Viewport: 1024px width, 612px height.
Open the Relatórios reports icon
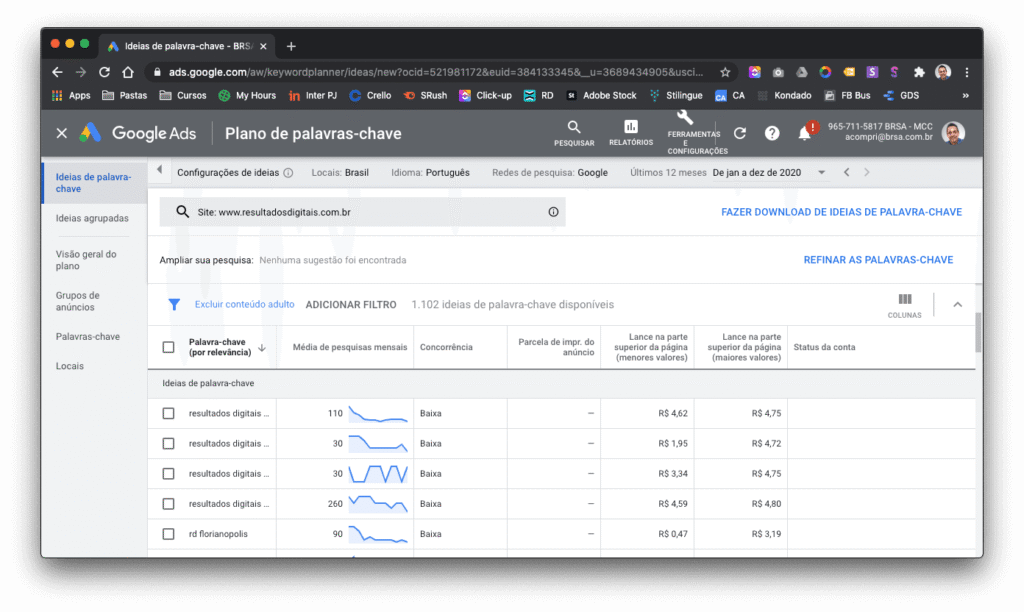pyautogui.click(x=631, y=133)
